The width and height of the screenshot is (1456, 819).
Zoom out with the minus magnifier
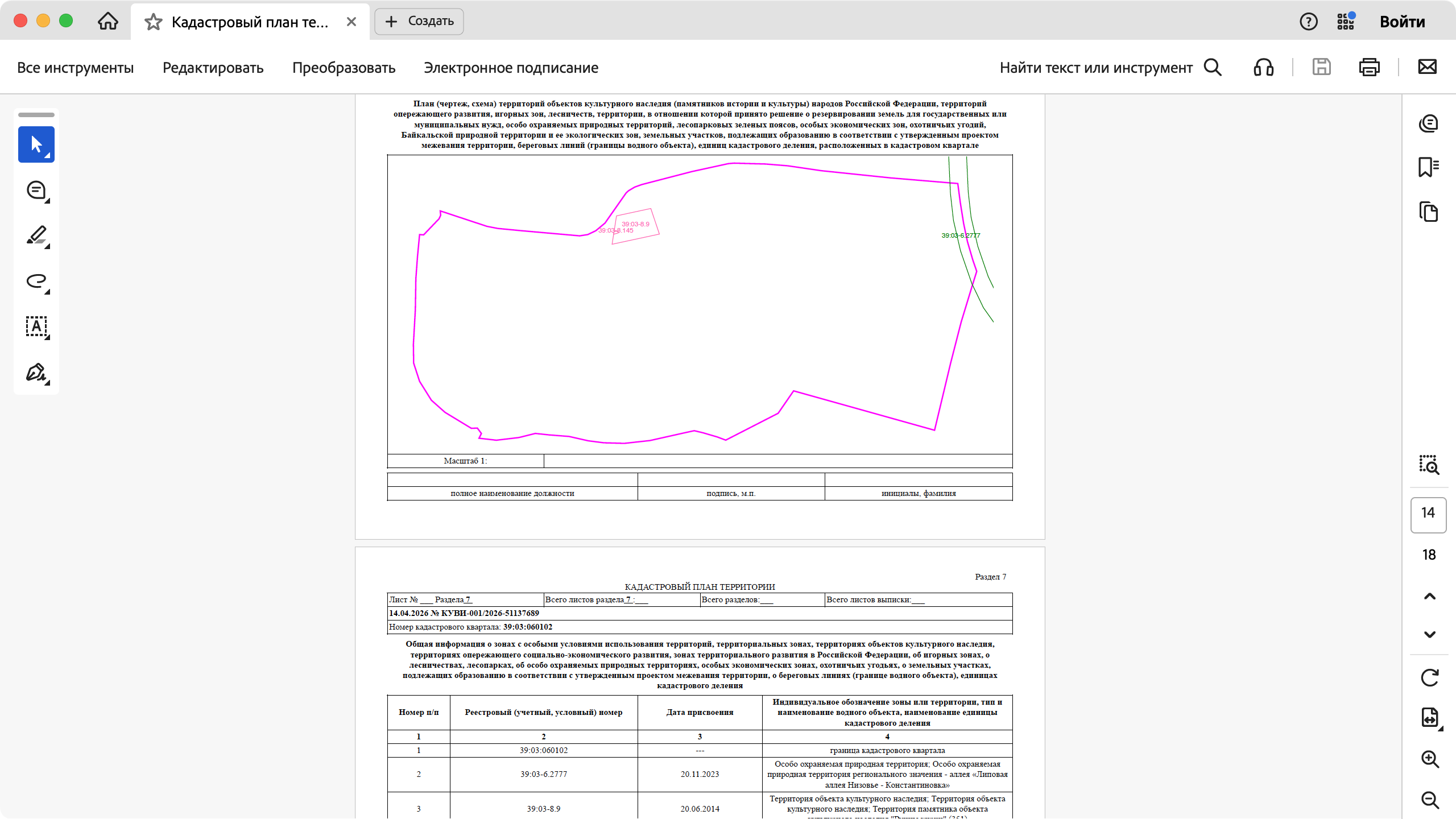tap(1430, 800)
